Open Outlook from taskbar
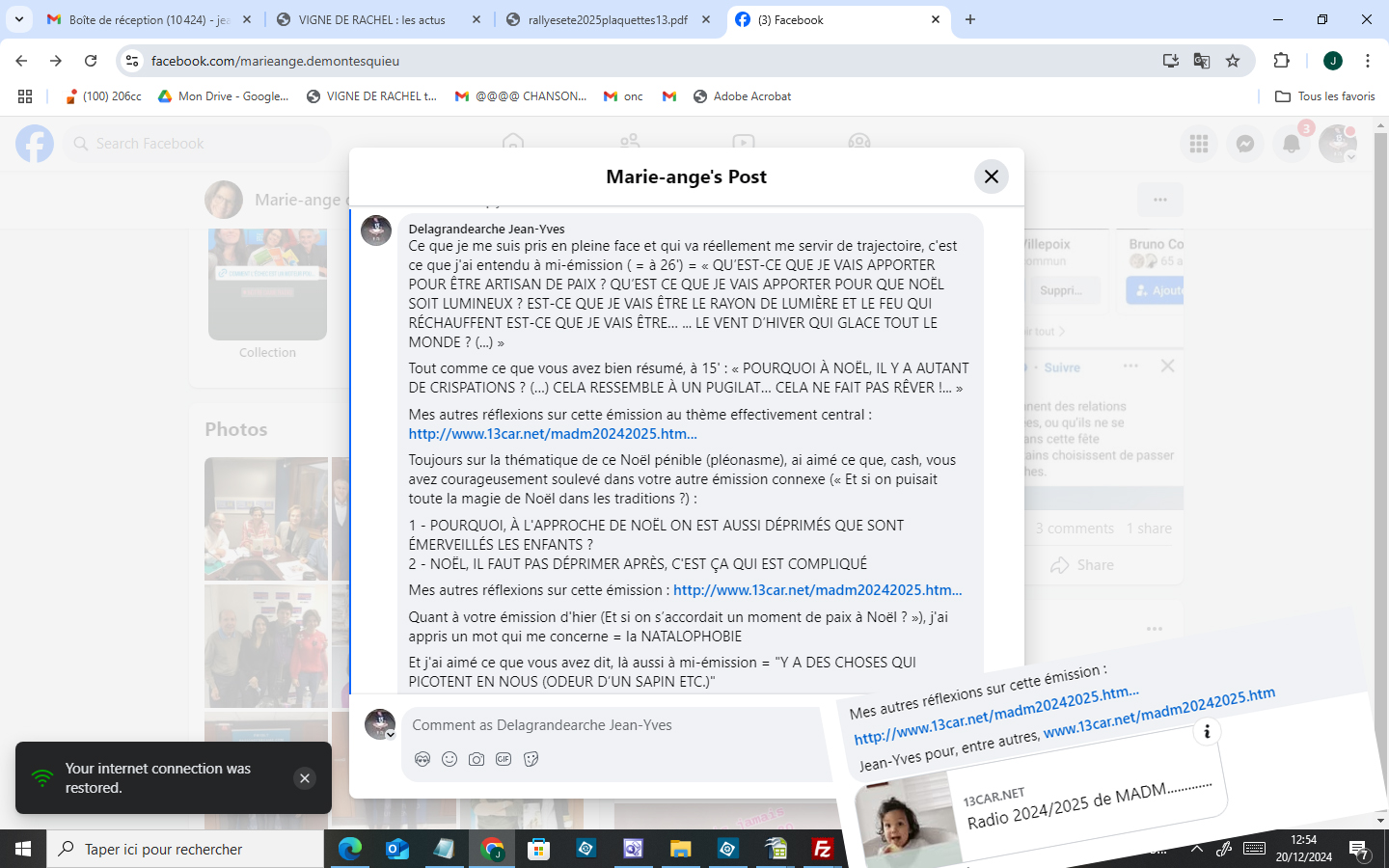Image resolution: width=1389 pixels, height=868 pixels. click(x=397, y=849)
